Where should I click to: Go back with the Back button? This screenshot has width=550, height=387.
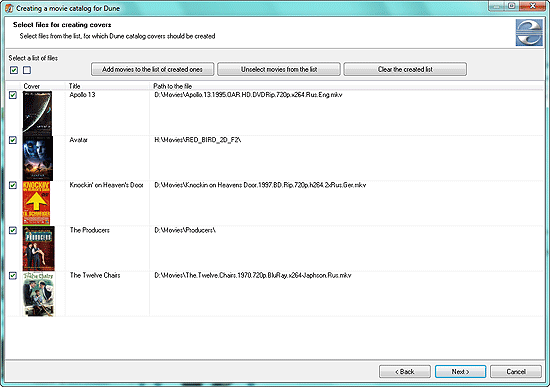click(x=405, y=372)
